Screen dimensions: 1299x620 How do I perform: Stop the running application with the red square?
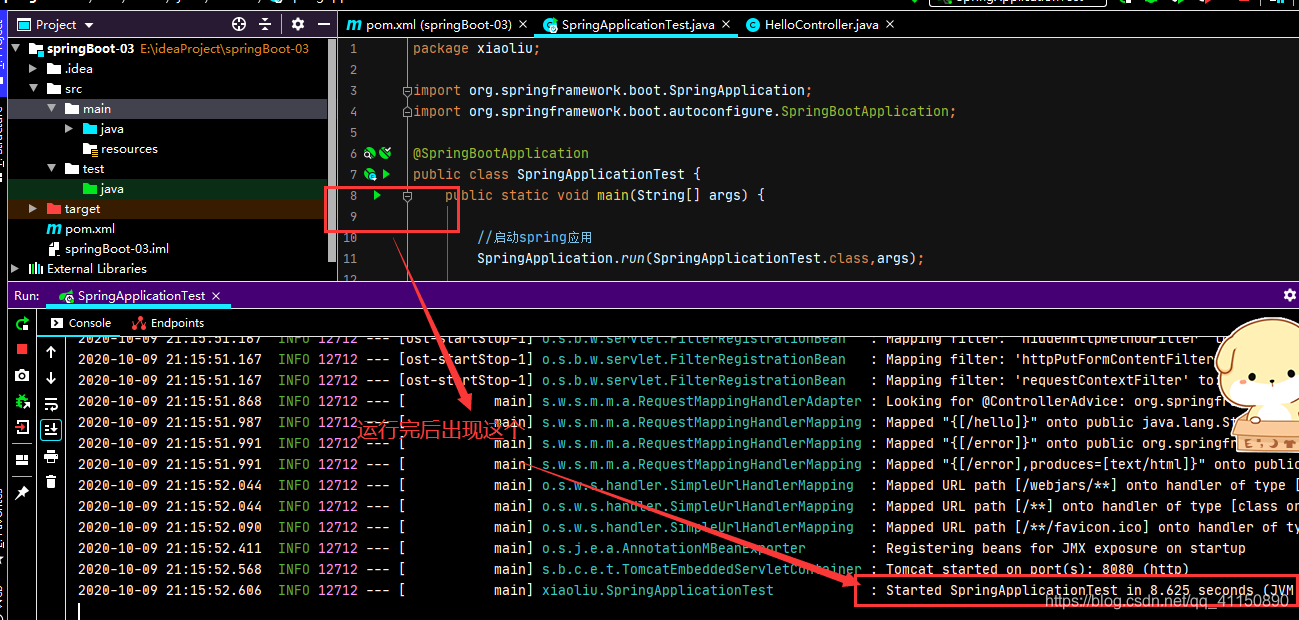click(x=22, y=349)
